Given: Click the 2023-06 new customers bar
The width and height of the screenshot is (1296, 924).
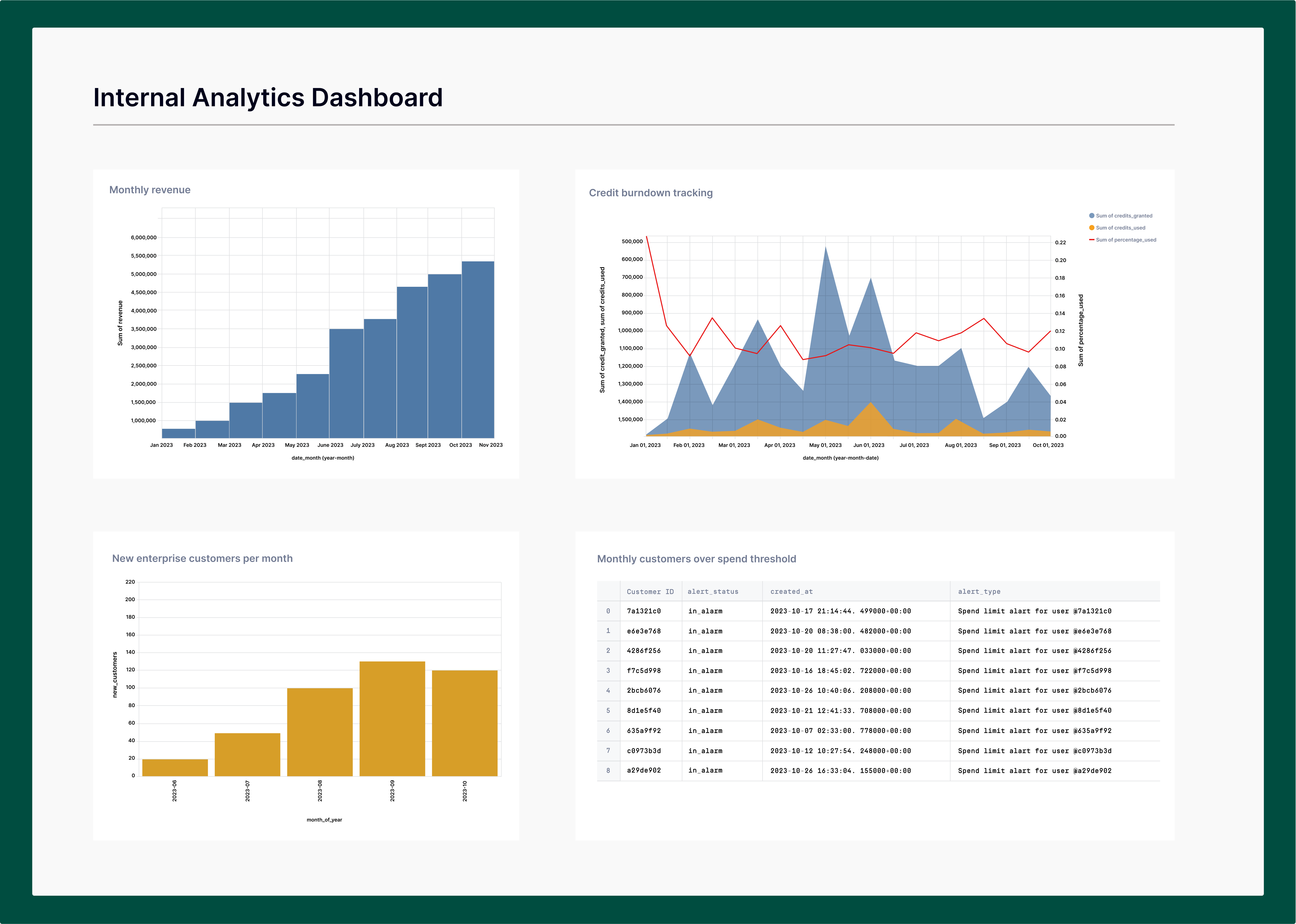Looking at the screenshot, I should click(175, 768).
